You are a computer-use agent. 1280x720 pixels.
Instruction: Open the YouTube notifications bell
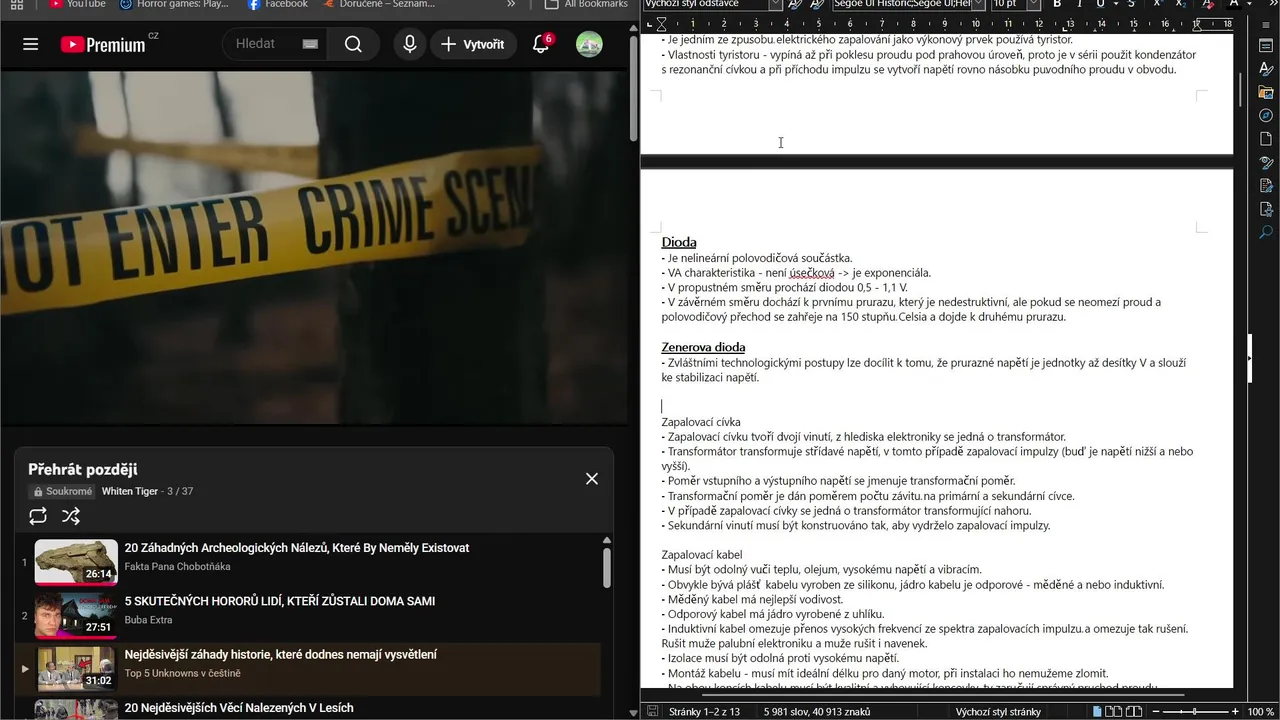540,44
